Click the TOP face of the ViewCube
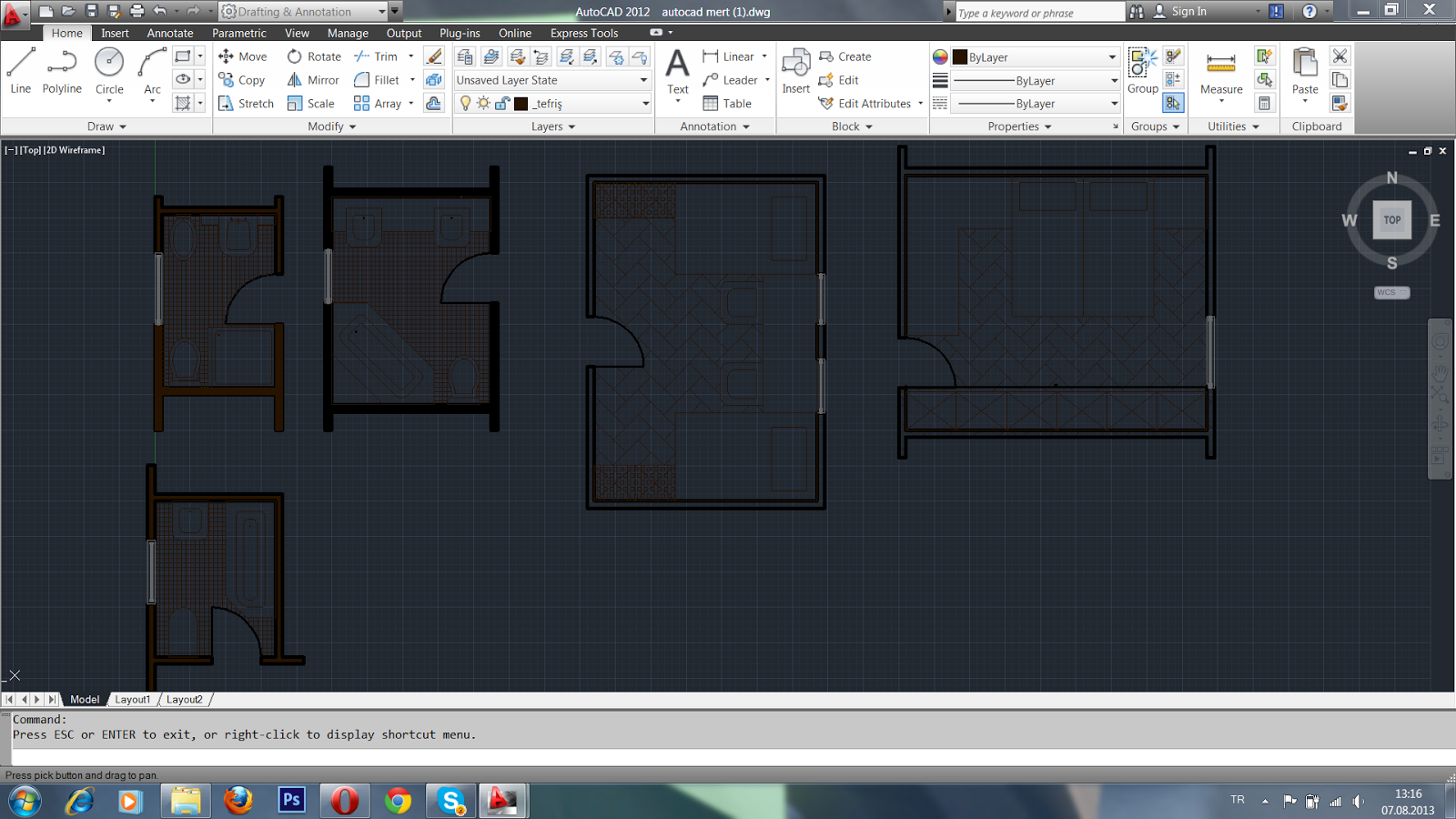The image size is (1456, 819). 1392,220
